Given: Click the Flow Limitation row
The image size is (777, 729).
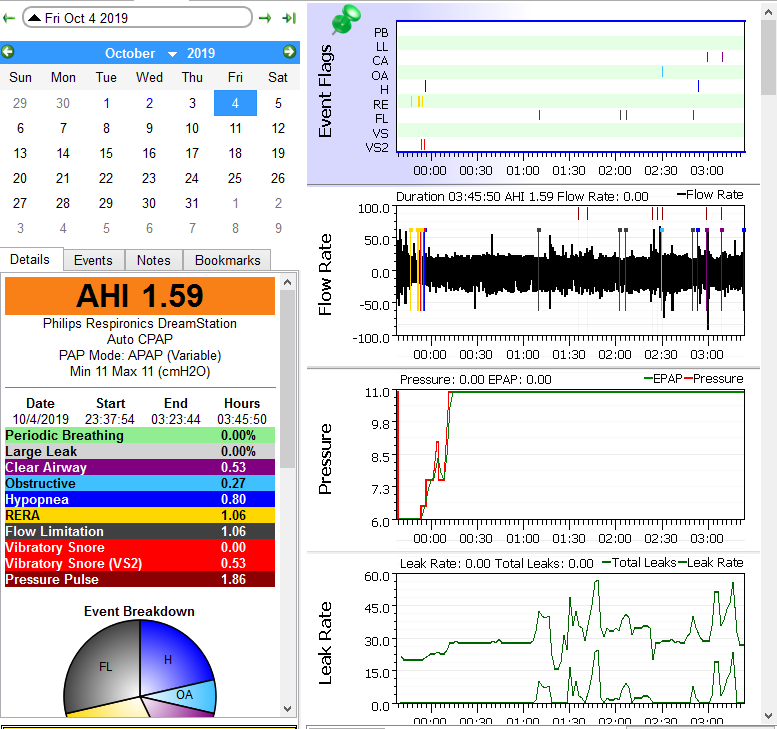Looking at the screenshot, I should 140,531.
